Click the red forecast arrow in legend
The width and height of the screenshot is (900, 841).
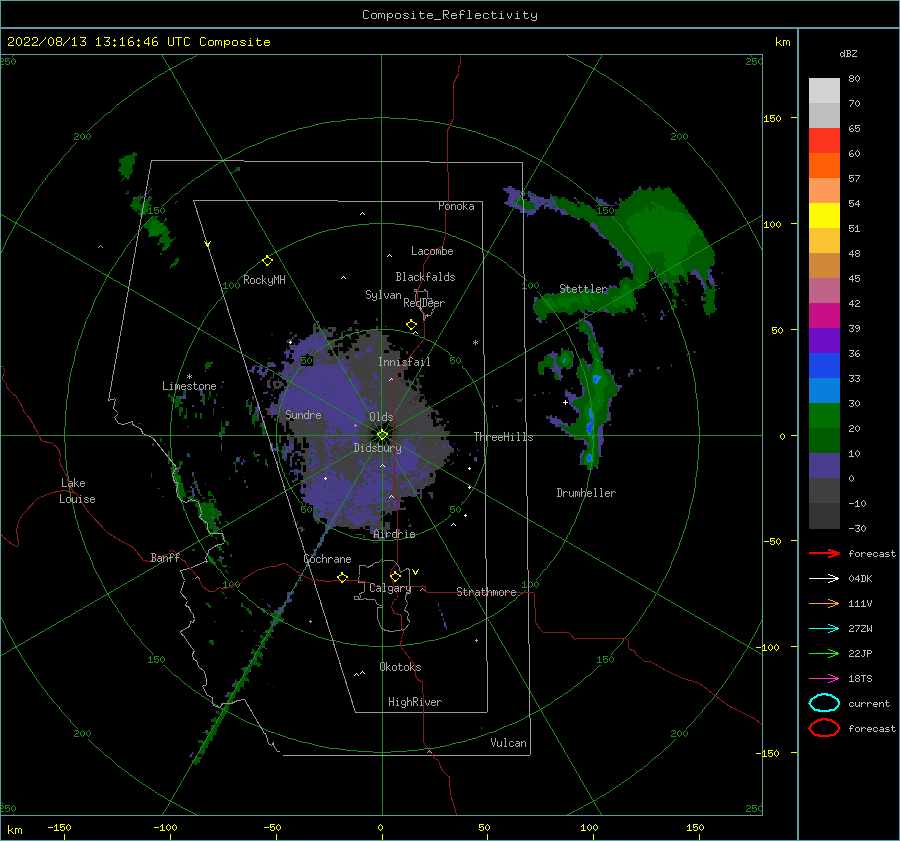[x=824, y=553]
